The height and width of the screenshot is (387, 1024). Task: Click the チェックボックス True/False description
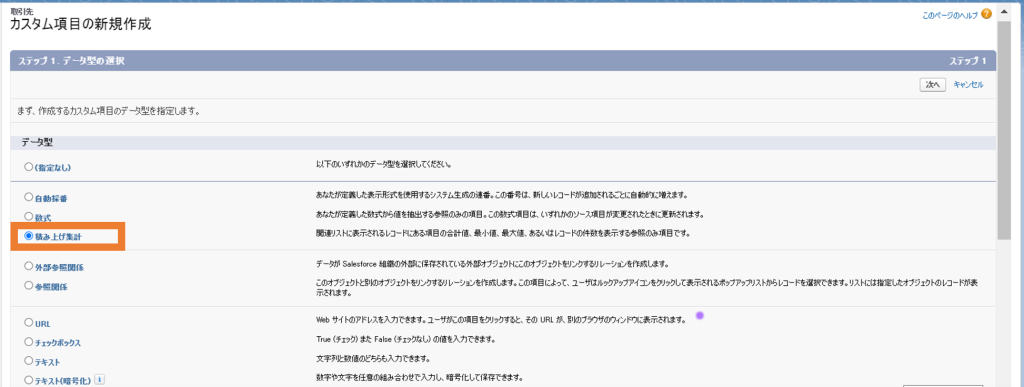point(405,339)
